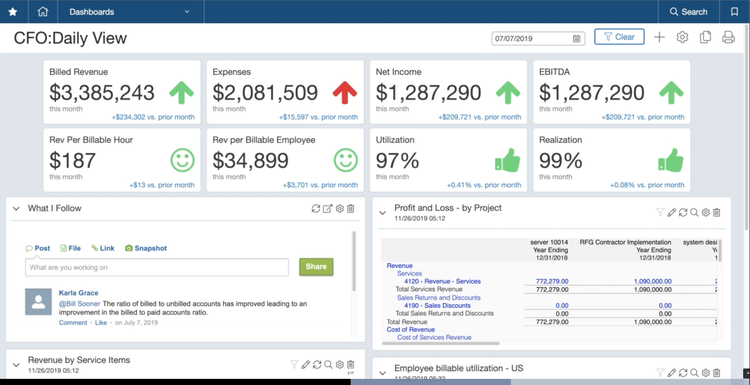Open Profit and Loss panel settings gear

tap(706, 212)
